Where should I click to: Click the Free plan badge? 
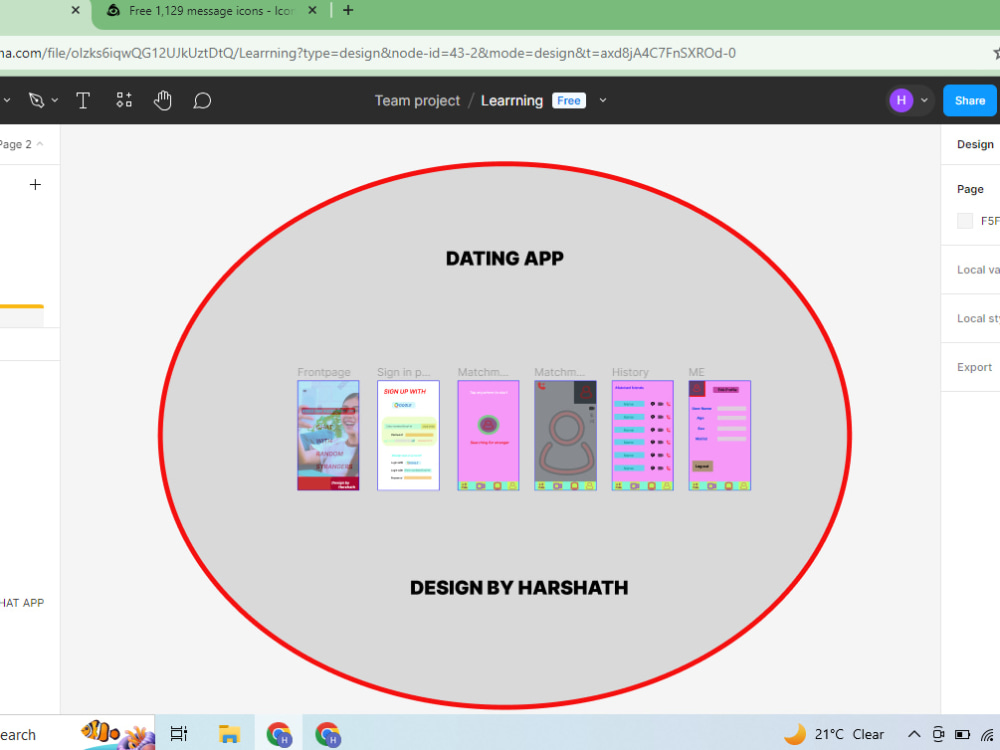click(568, 101)
